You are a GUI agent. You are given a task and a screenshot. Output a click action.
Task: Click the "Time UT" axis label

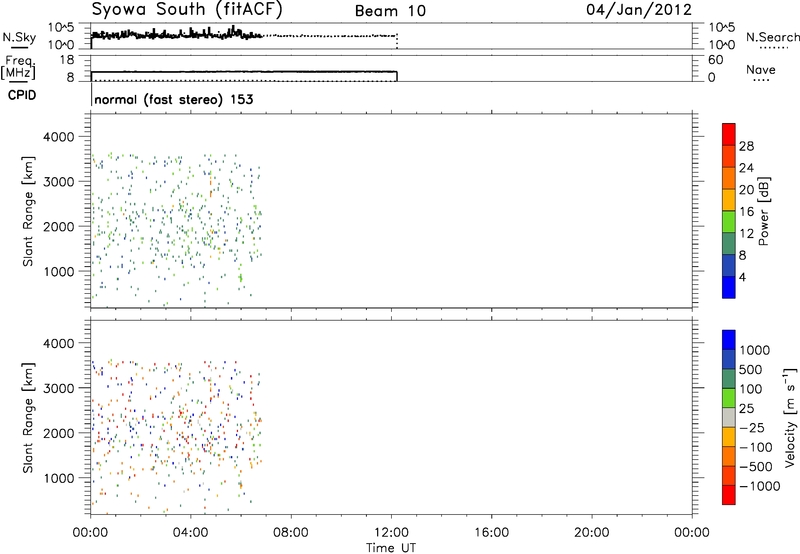[x=391, y=547]
